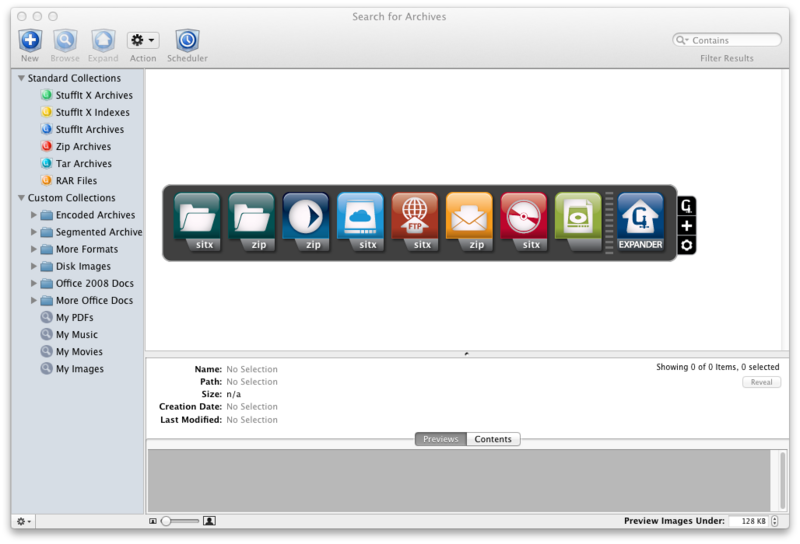The height and width of the screenshot is (544, 800).
Task: Expand the Office 2008 Docs folder
Action: (34, 283)
